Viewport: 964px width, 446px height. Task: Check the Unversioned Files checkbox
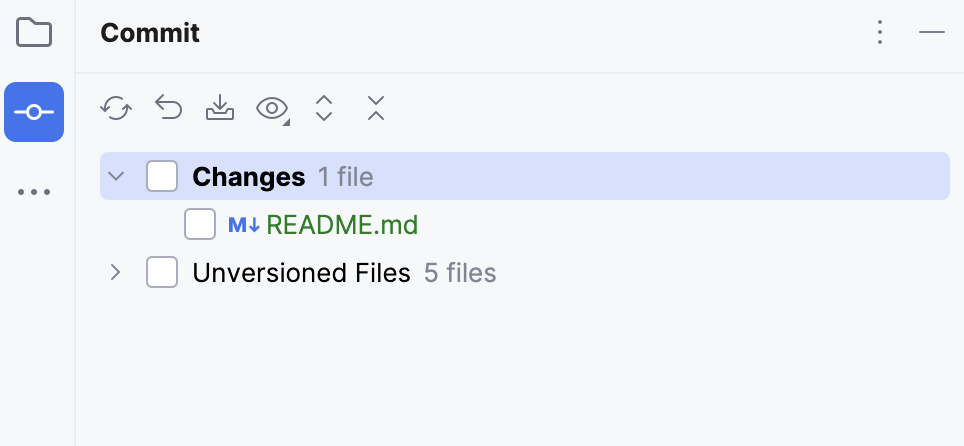point(162,272)
